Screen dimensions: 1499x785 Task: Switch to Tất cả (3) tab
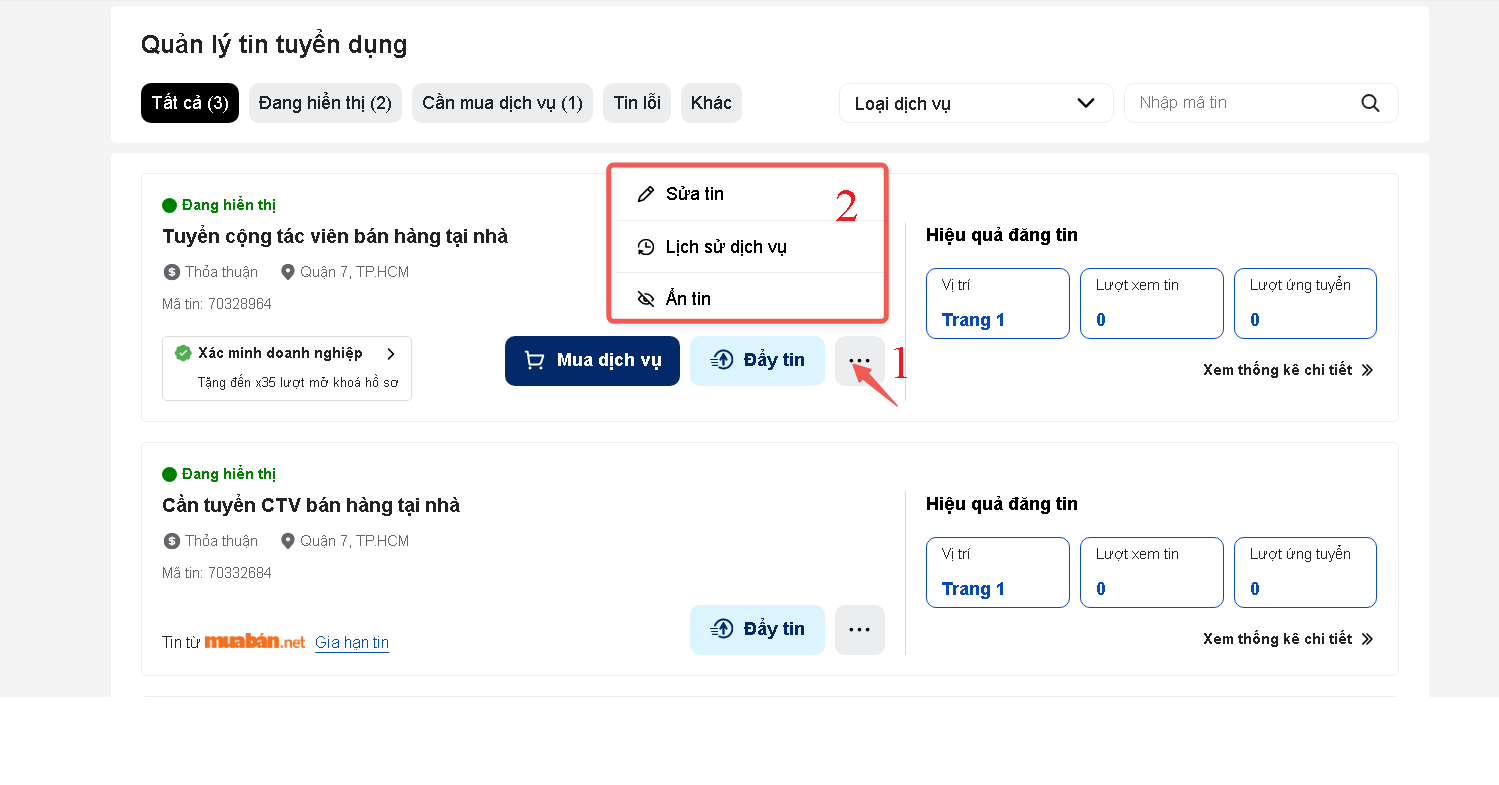(x=190, y=103)
